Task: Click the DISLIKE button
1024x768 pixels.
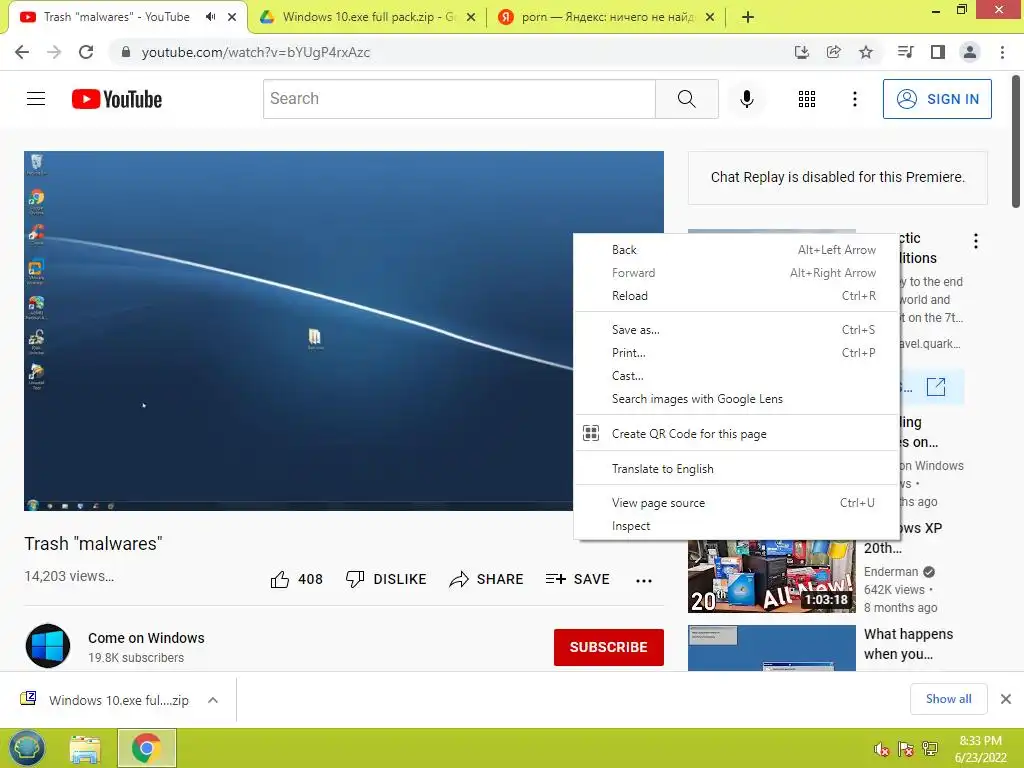Action: (386, 579)
